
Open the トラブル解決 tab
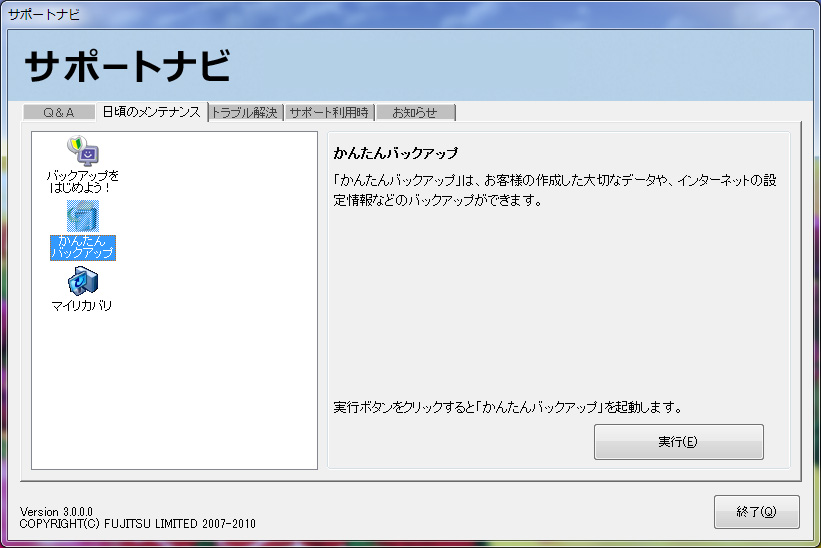pyautogui.click(x=245, y=113)
